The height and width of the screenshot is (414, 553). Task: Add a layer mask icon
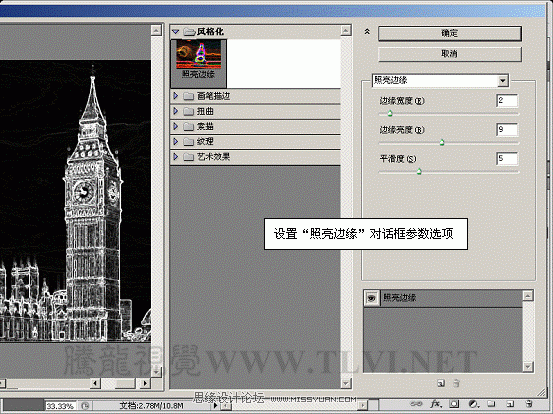point(454,404)
